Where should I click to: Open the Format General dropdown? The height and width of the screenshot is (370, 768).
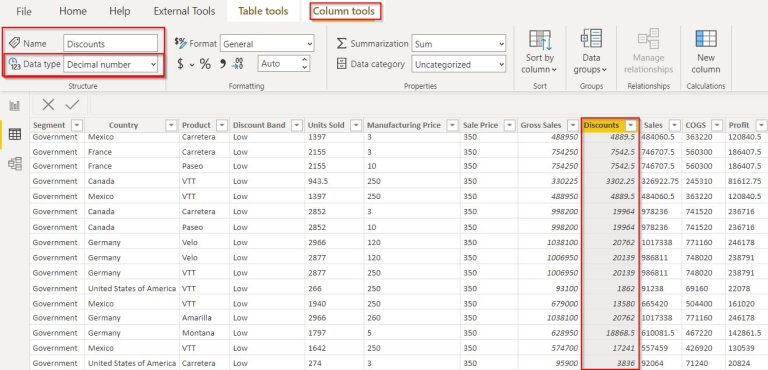267,44
